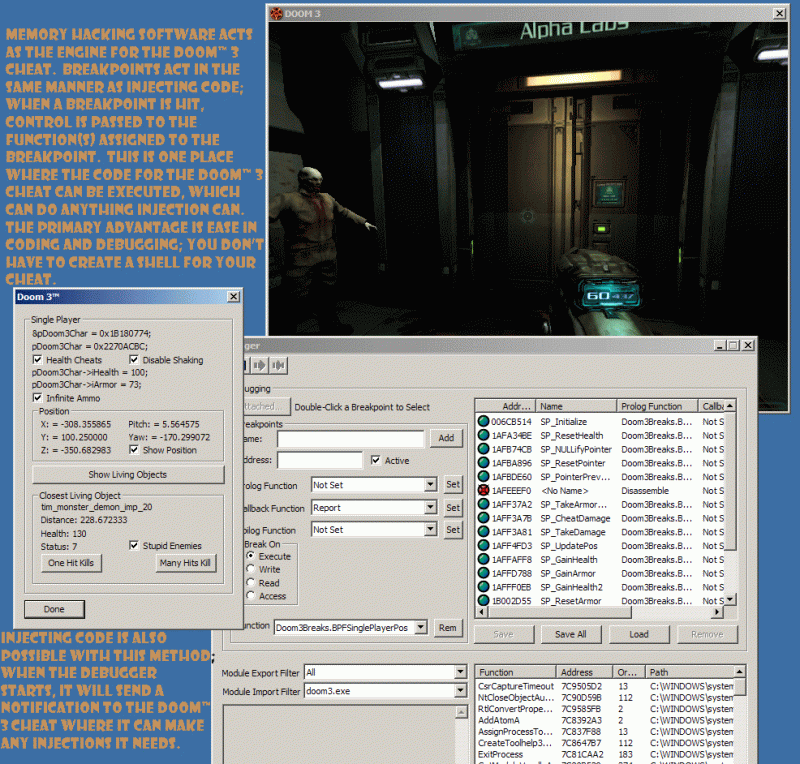The height and width of the screenshot is (764, 800).
Task: Click the green dot next to SP_TakeArmor
Action: [483, 506]
